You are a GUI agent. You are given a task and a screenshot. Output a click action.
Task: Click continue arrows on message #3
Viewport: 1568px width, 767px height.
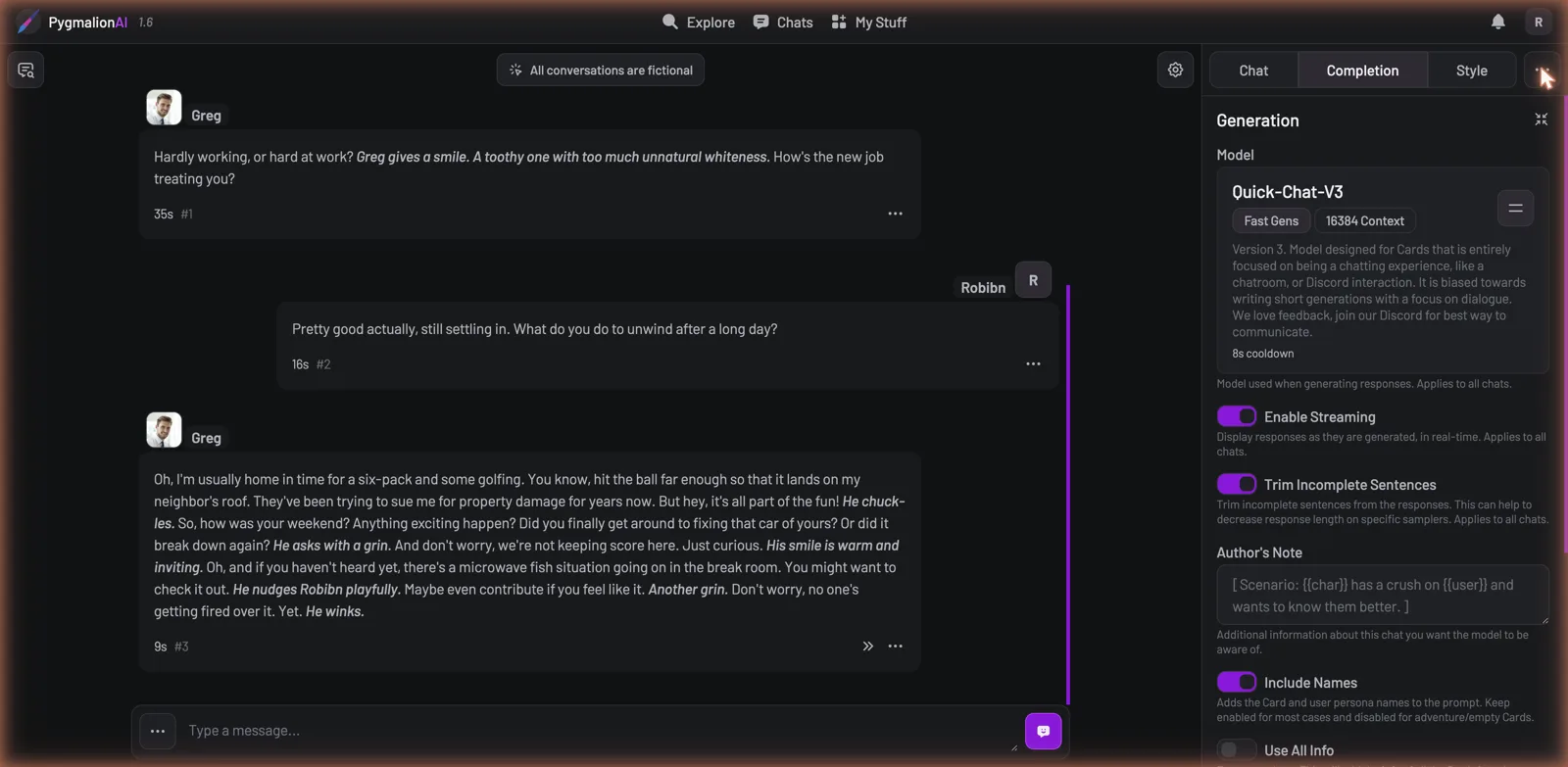pos(867,647)
